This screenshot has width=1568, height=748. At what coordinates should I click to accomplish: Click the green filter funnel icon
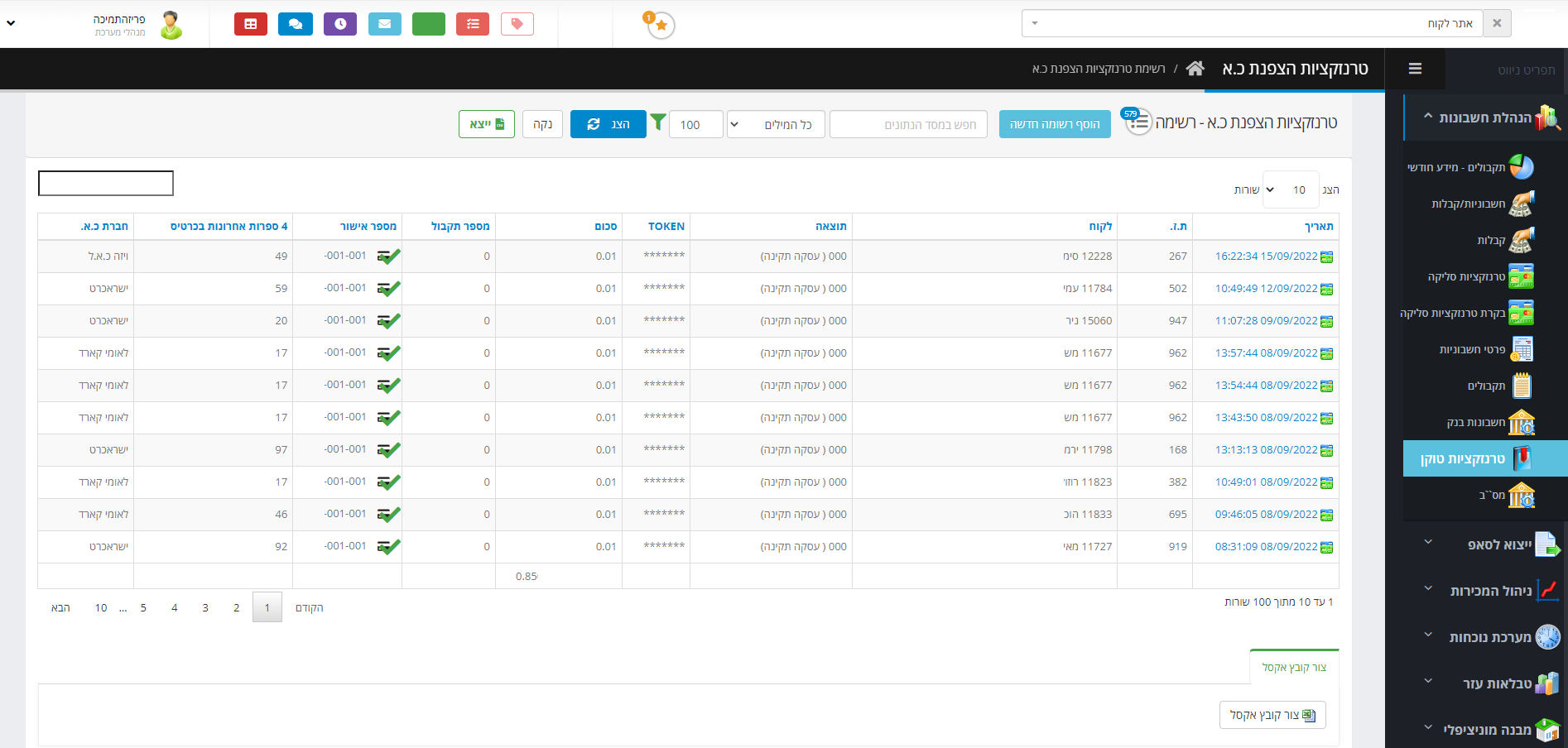click(x=658, y=122)
